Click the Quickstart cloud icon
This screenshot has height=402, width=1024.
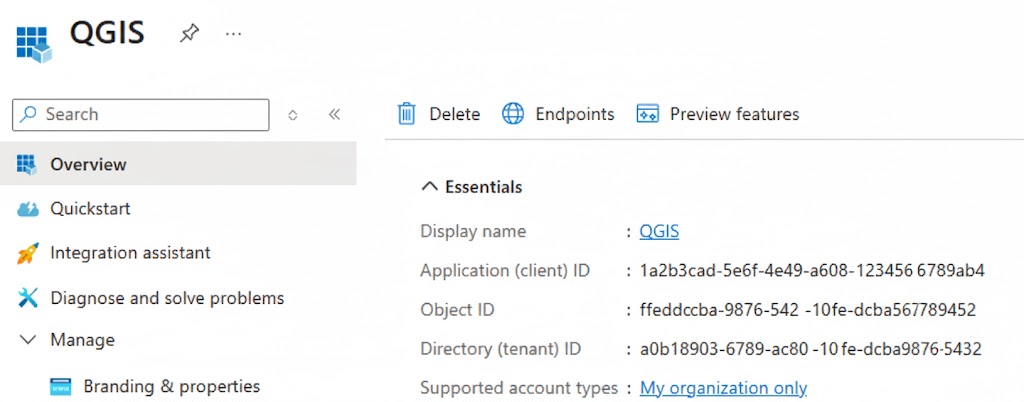(x=27, y=209)
